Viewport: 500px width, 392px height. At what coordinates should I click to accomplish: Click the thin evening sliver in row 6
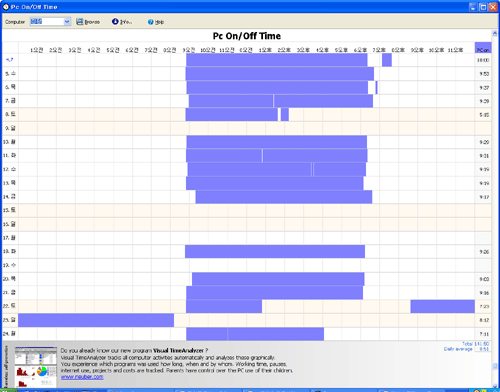point(376,87)
